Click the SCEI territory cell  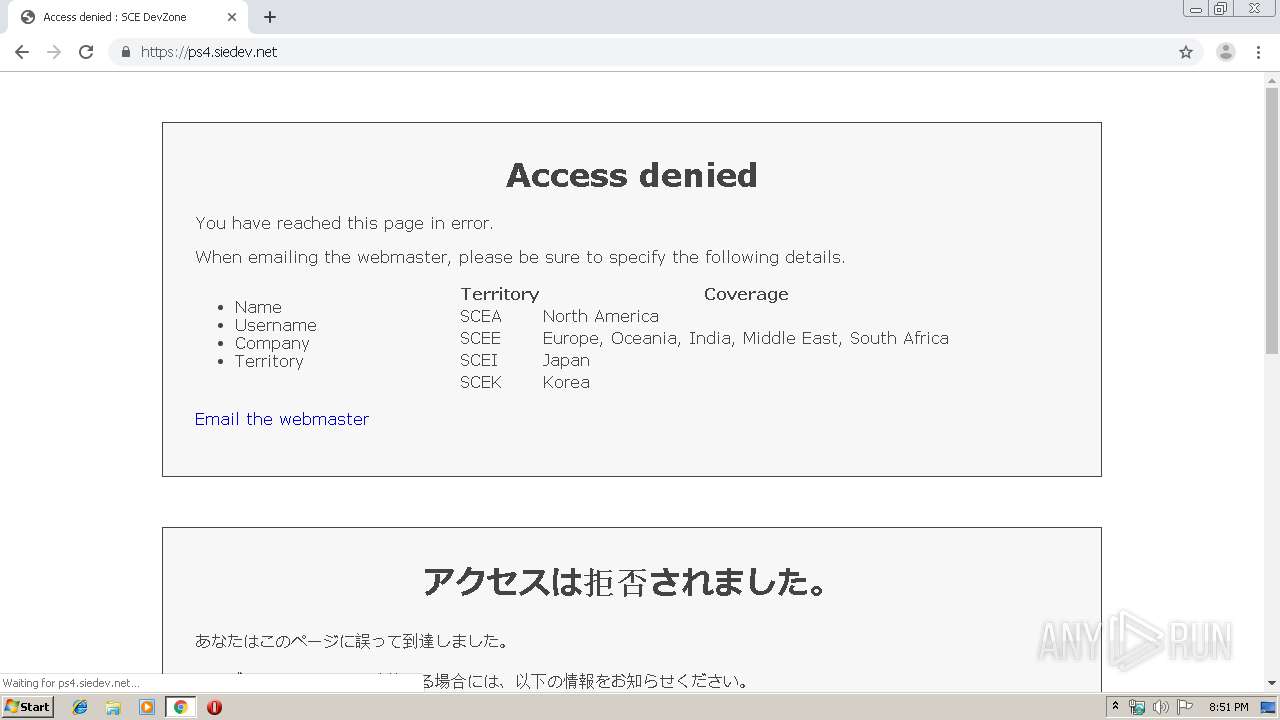pos(479,360)
